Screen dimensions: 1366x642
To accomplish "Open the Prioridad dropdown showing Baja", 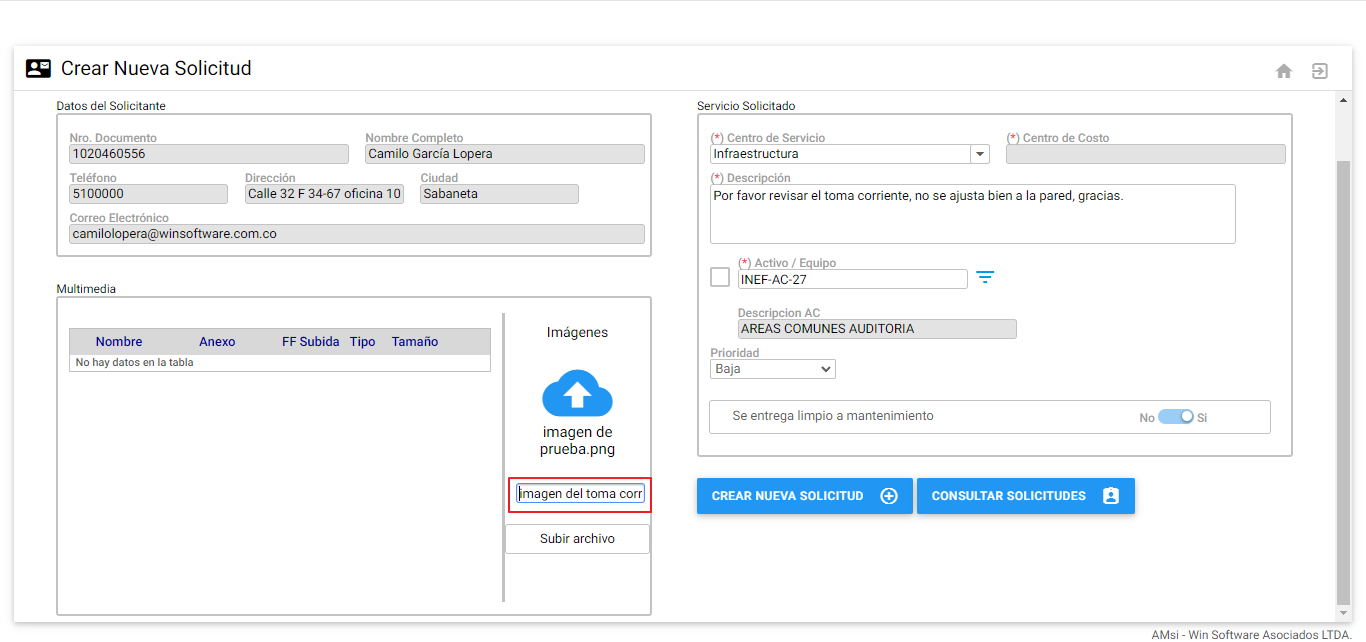I will point(773,369).
